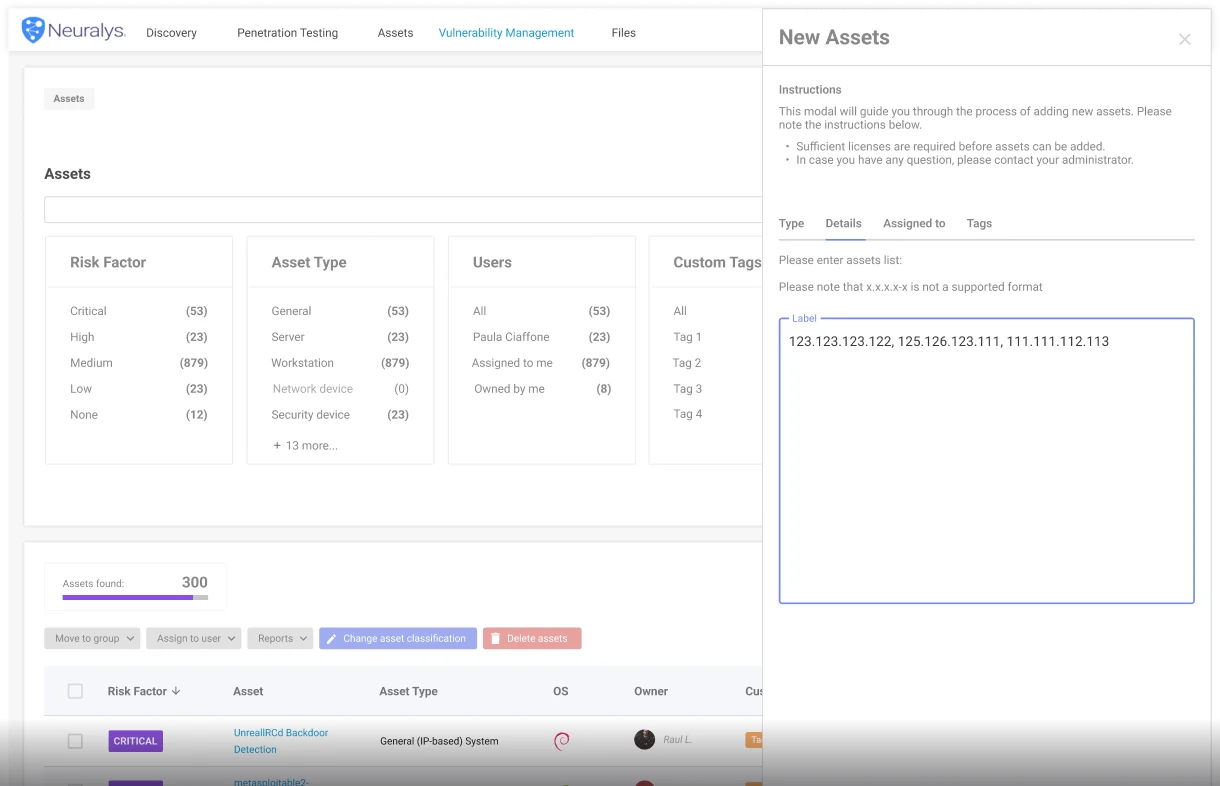Click the trash icon on Delete assets
This screenshot has width=1220, height=786.
pos(495,639)
